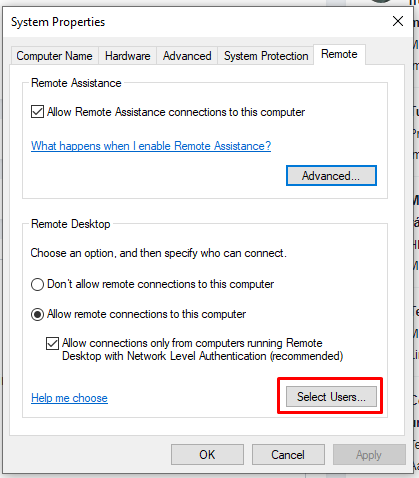Select the System Protection tab

266,56
